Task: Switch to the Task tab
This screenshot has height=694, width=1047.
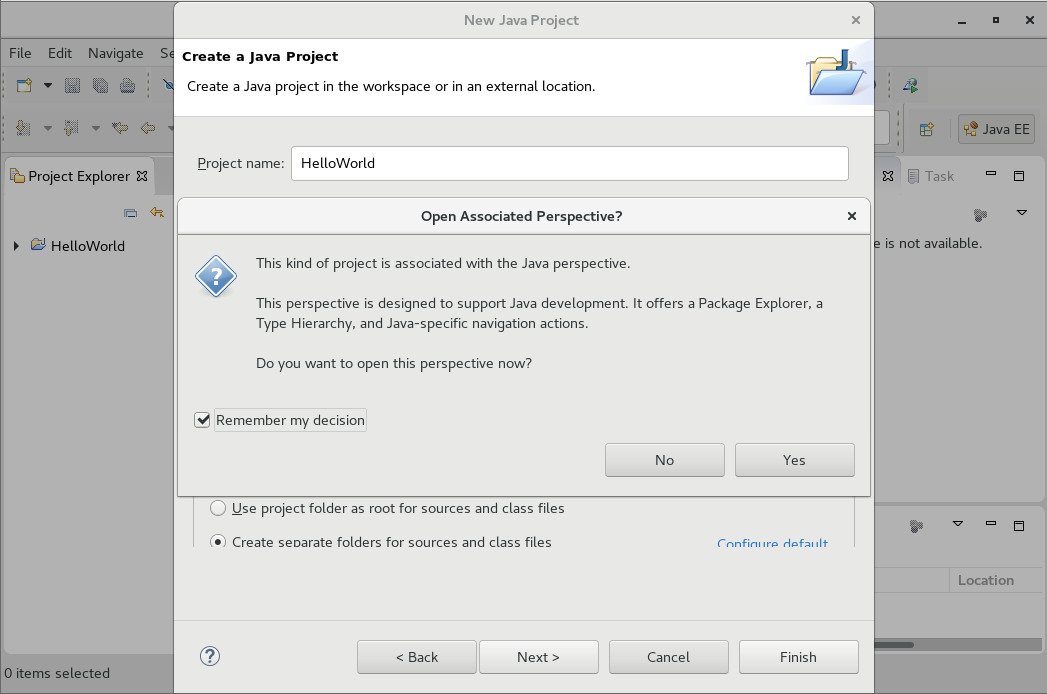Action: pos(930,176)
